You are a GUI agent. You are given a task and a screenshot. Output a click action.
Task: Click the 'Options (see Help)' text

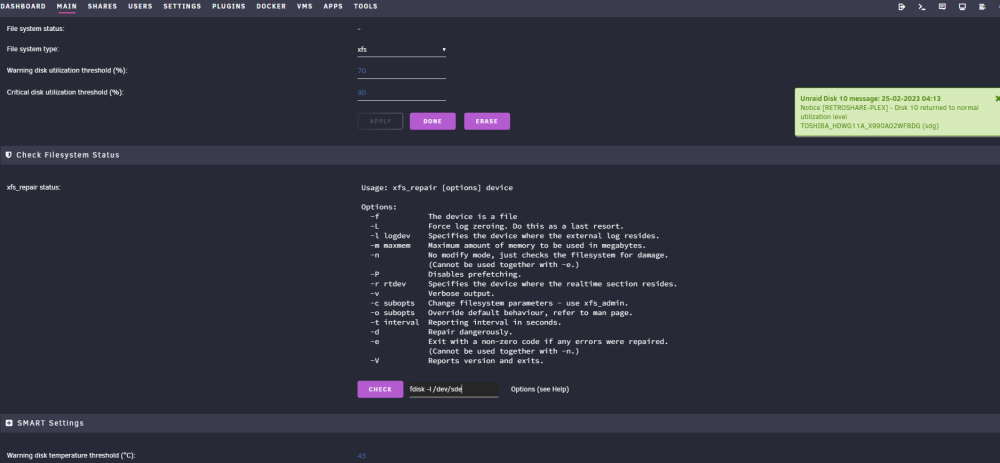[540, 389]
